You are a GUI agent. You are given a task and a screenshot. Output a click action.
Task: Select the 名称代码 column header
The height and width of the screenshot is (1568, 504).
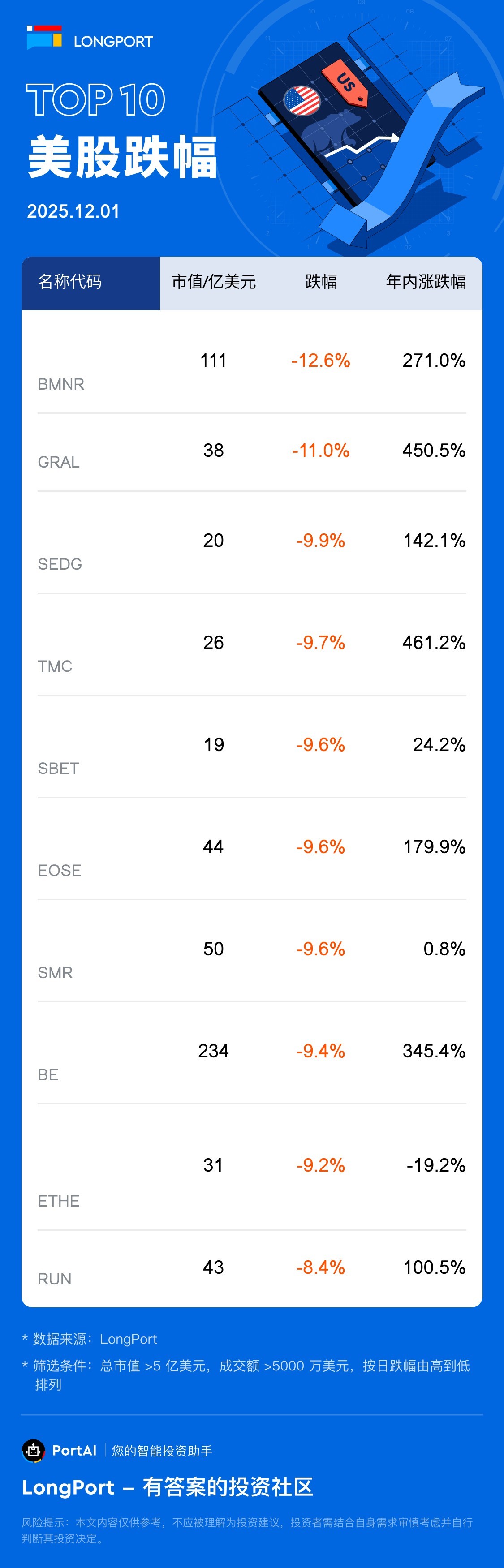(70, 282)
